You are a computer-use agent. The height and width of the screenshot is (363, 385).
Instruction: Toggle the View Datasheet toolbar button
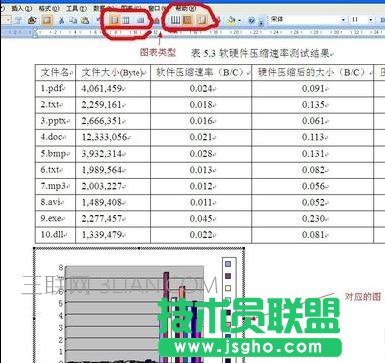[x=46, y=20]
